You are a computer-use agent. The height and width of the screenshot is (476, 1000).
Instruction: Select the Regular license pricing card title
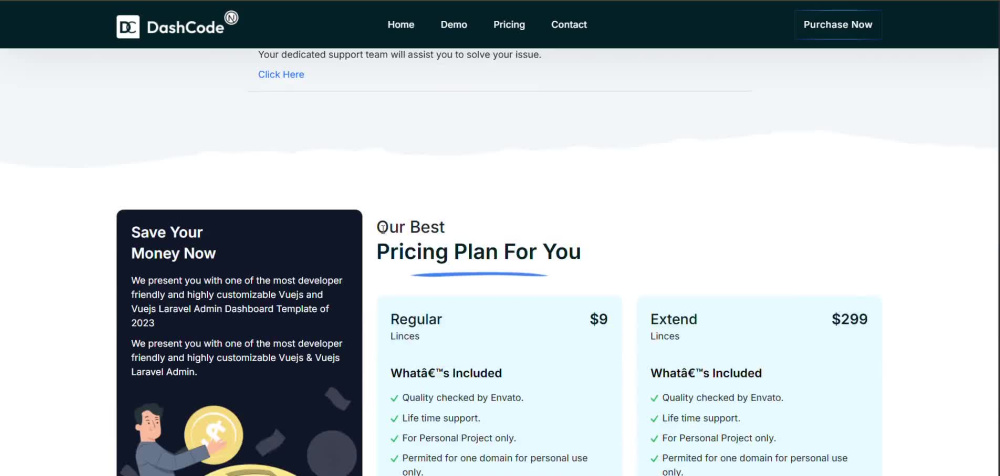(416, 319)
